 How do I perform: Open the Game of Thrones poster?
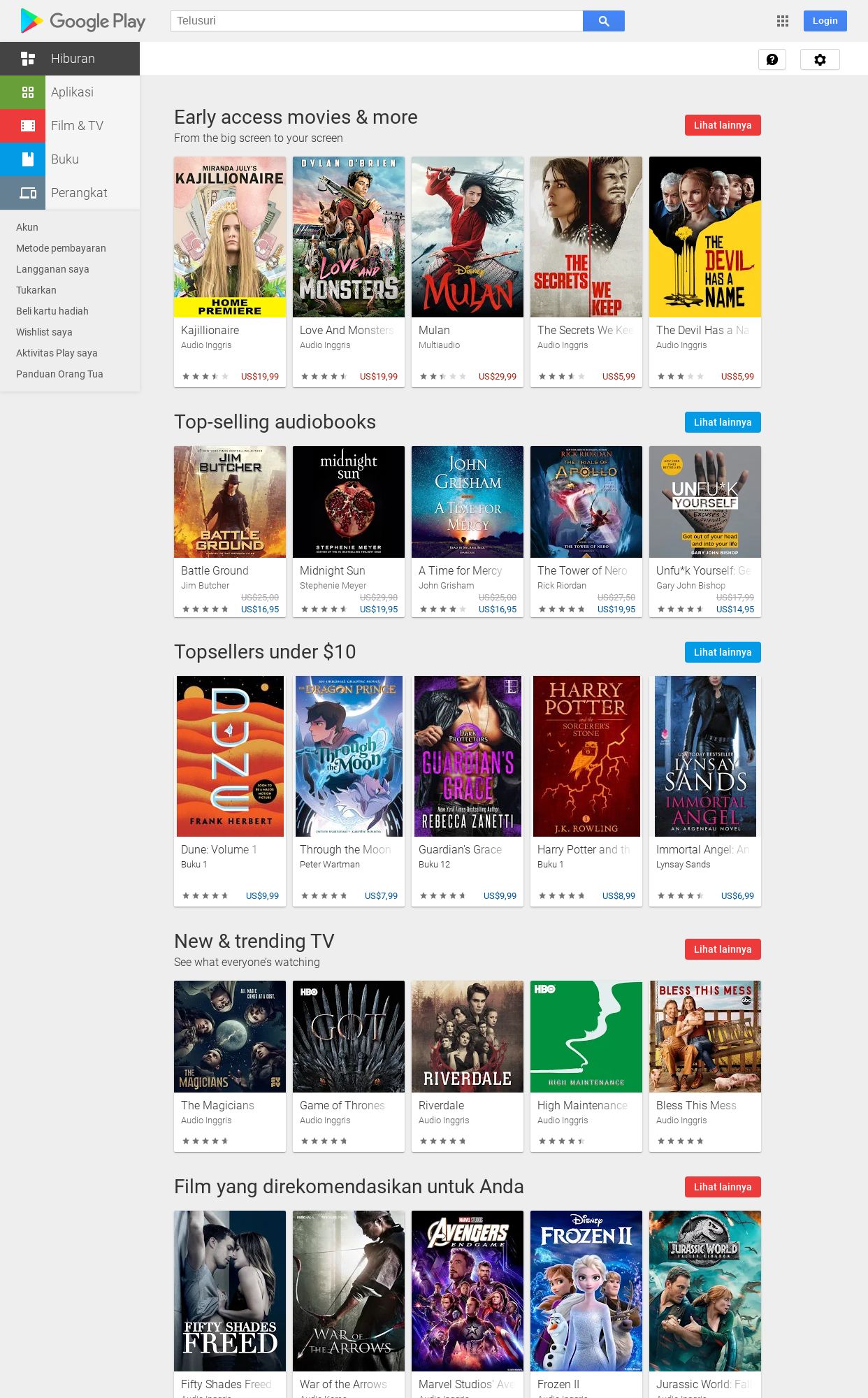pos(349,1037)
